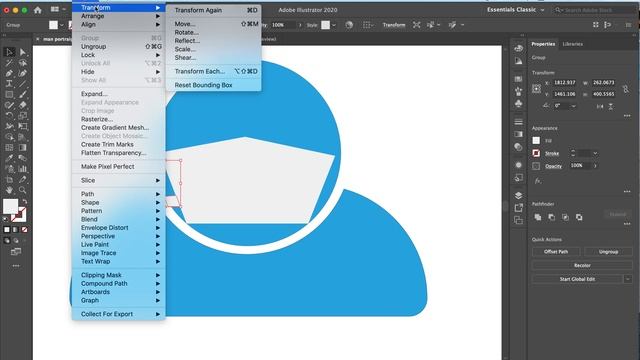Open the Essentials Classic workspace dropdown
The width and height of the screenshot is (640, 360).
point(516,10)
